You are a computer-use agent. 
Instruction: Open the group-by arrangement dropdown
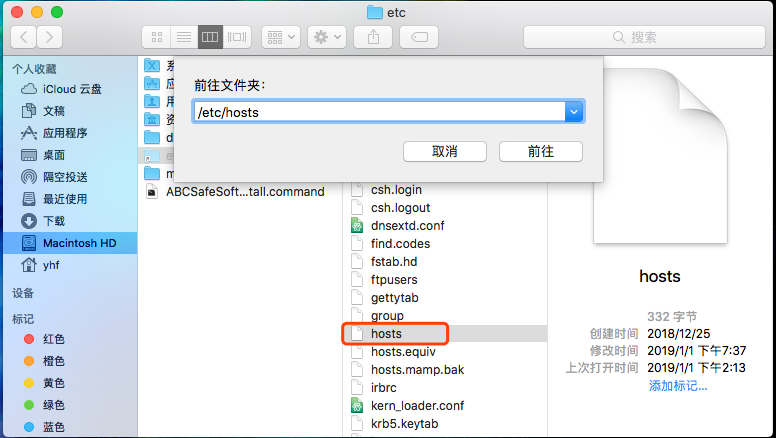281,37
